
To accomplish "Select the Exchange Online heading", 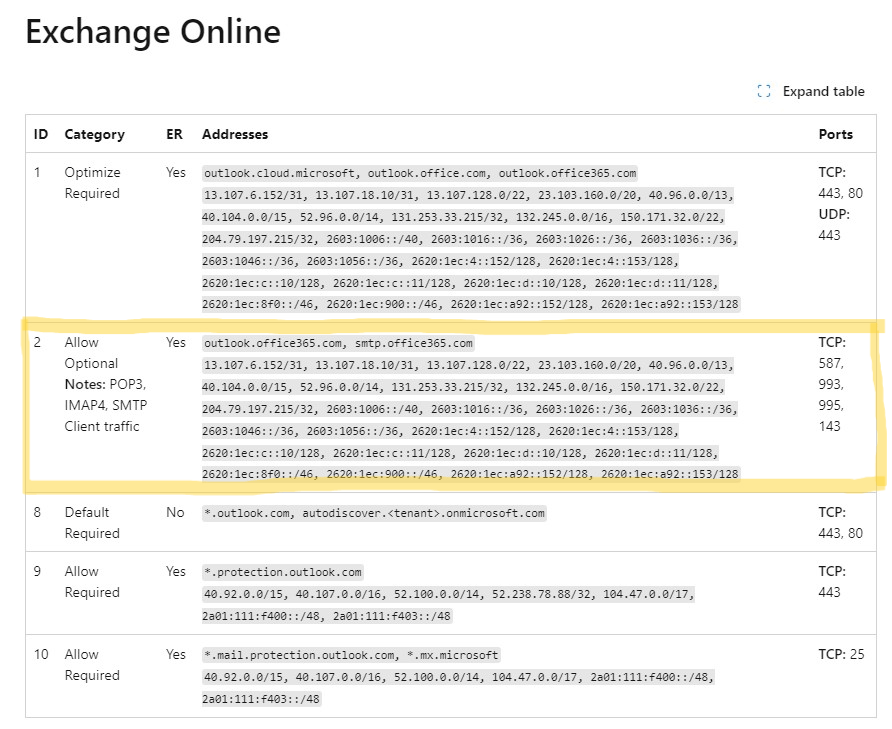I will pos(153,31).
